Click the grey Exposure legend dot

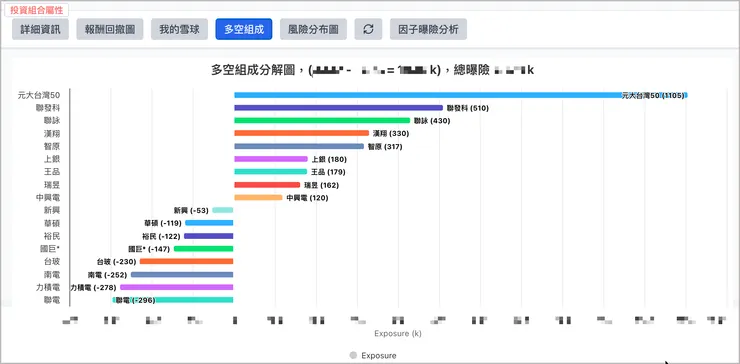[x=353, y=356]
